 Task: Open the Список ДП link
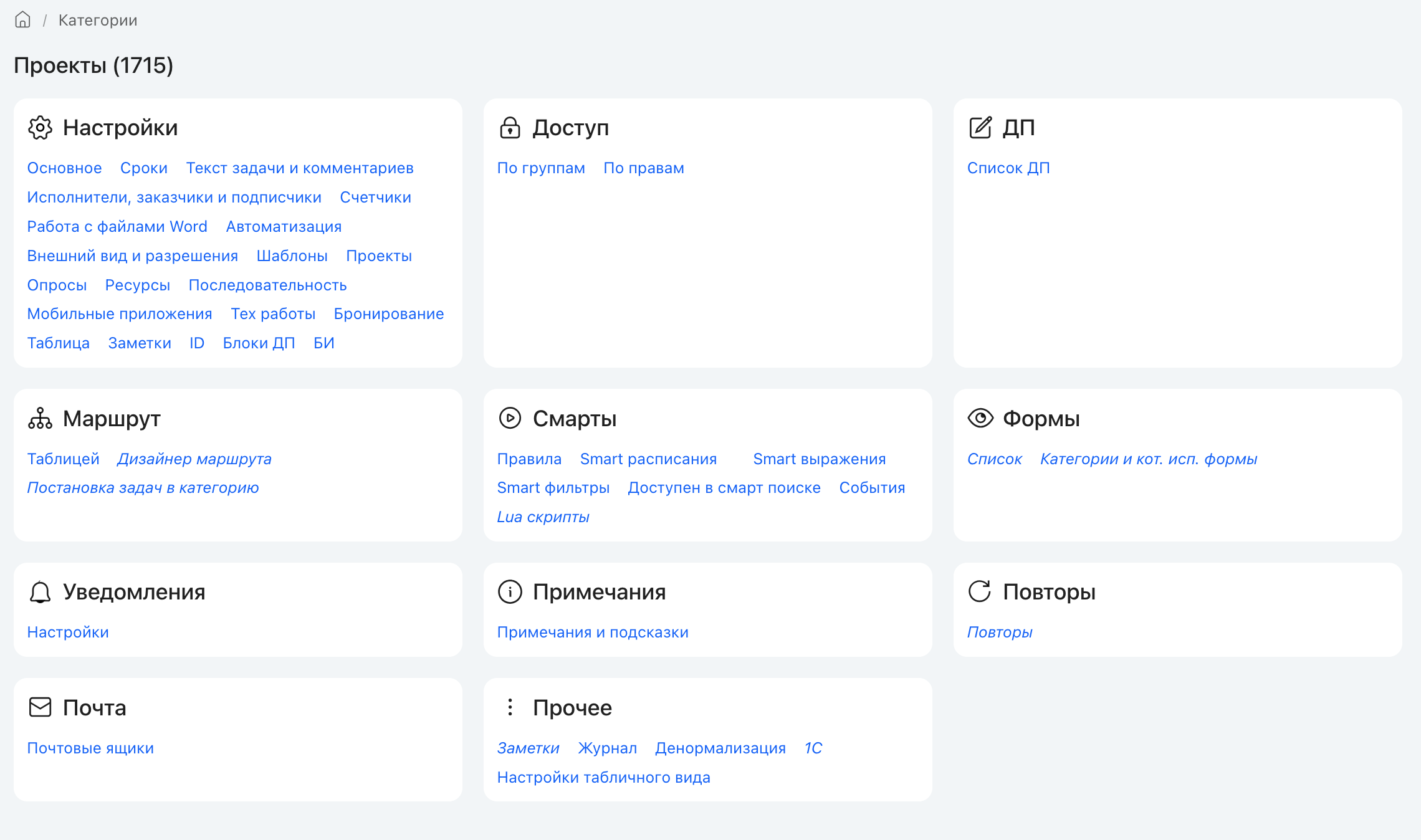[1009, 168]
